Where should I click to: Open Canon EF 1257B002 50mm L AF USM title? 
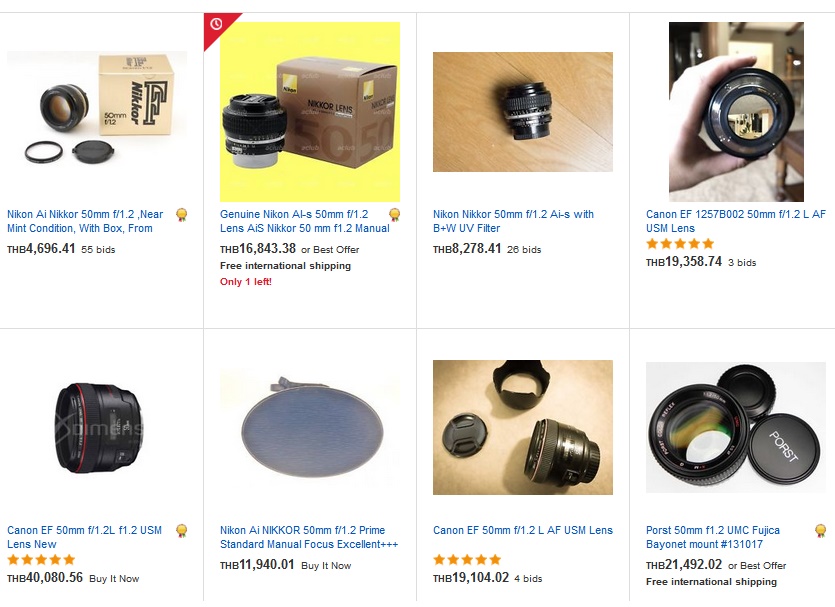[736, 221]
